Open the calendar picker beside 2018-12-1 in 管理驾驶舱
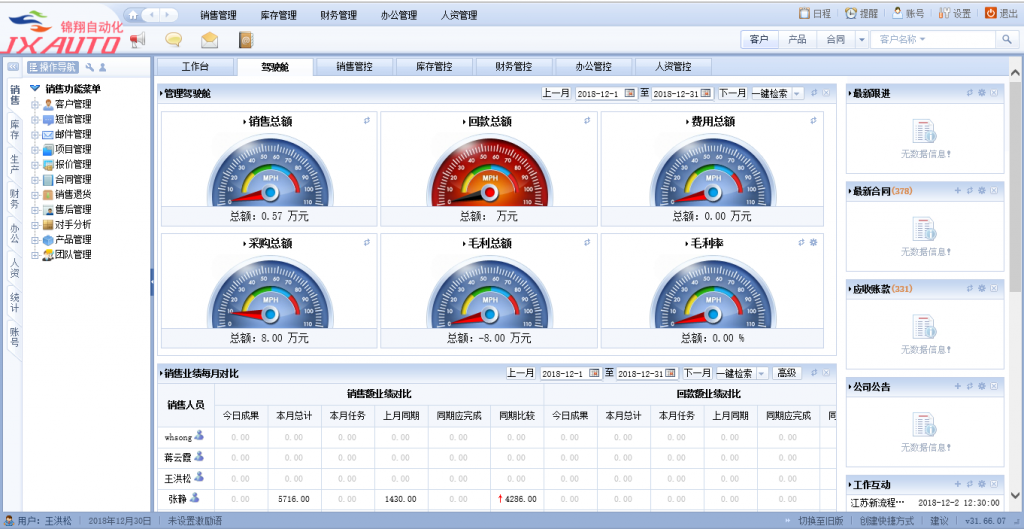 point(629,93)
